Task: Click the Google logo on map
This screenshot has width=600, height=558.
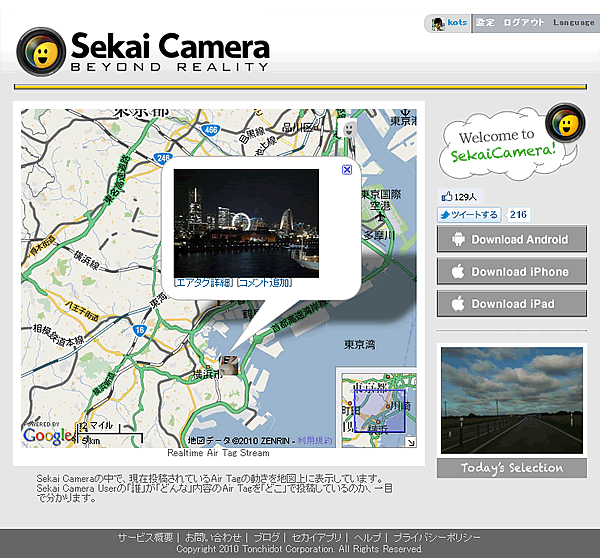Action: (x=47, y=436)
